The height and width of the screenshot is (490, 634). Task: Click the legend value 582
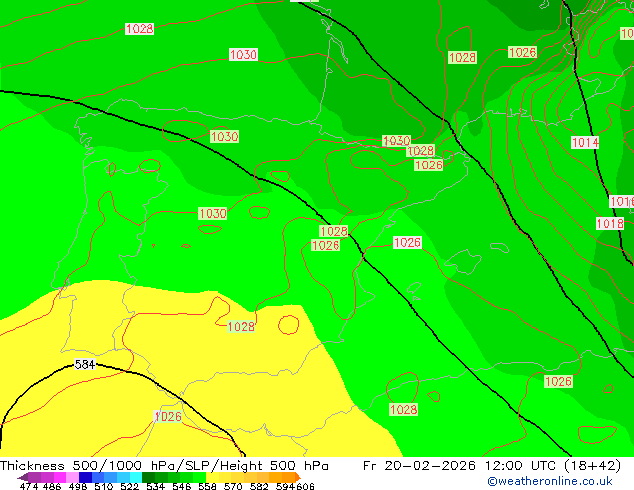259,486
